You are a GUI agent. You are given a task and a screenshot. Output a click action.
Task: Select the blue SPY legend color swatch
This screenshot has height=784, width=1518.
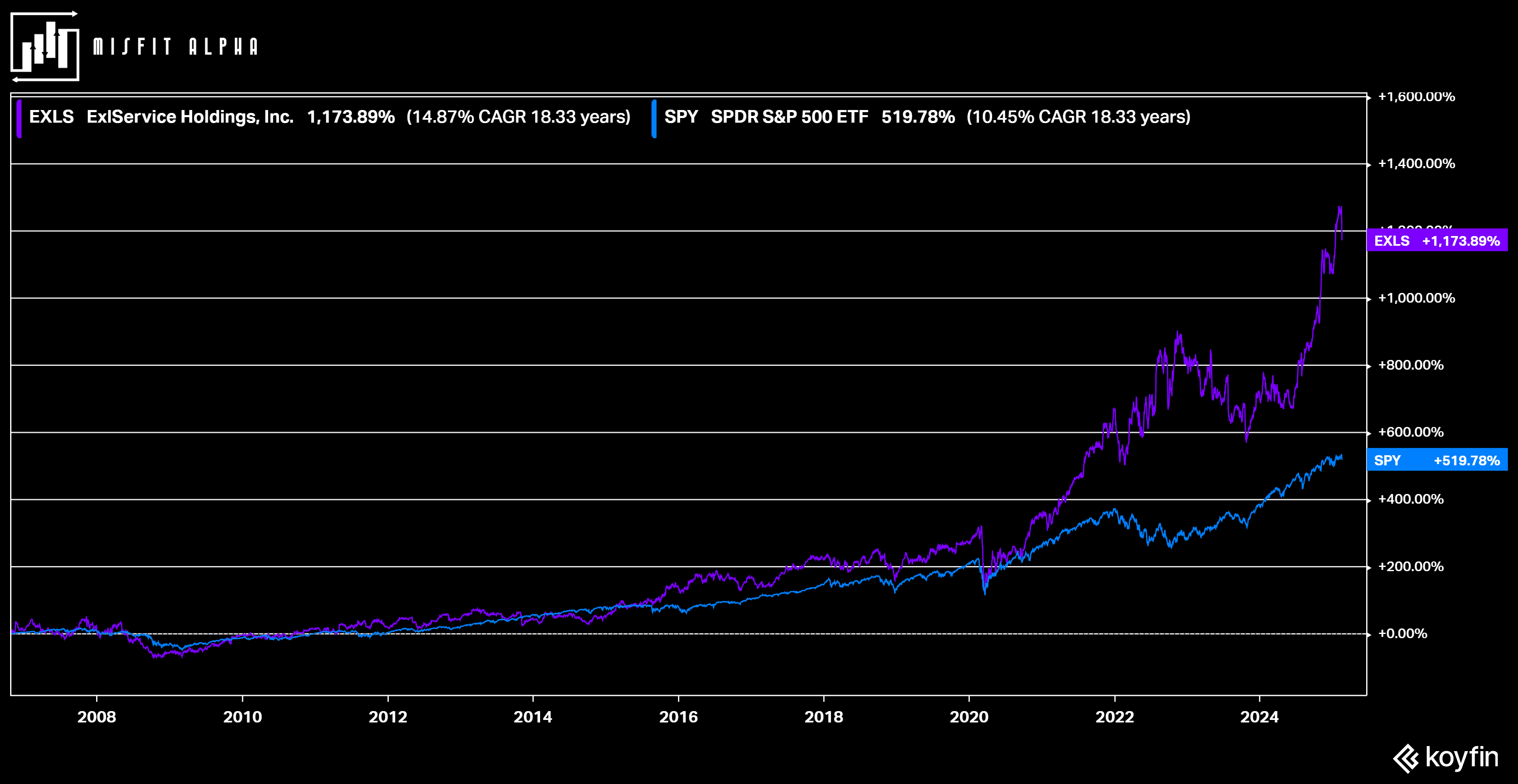[x=654, y=118]
